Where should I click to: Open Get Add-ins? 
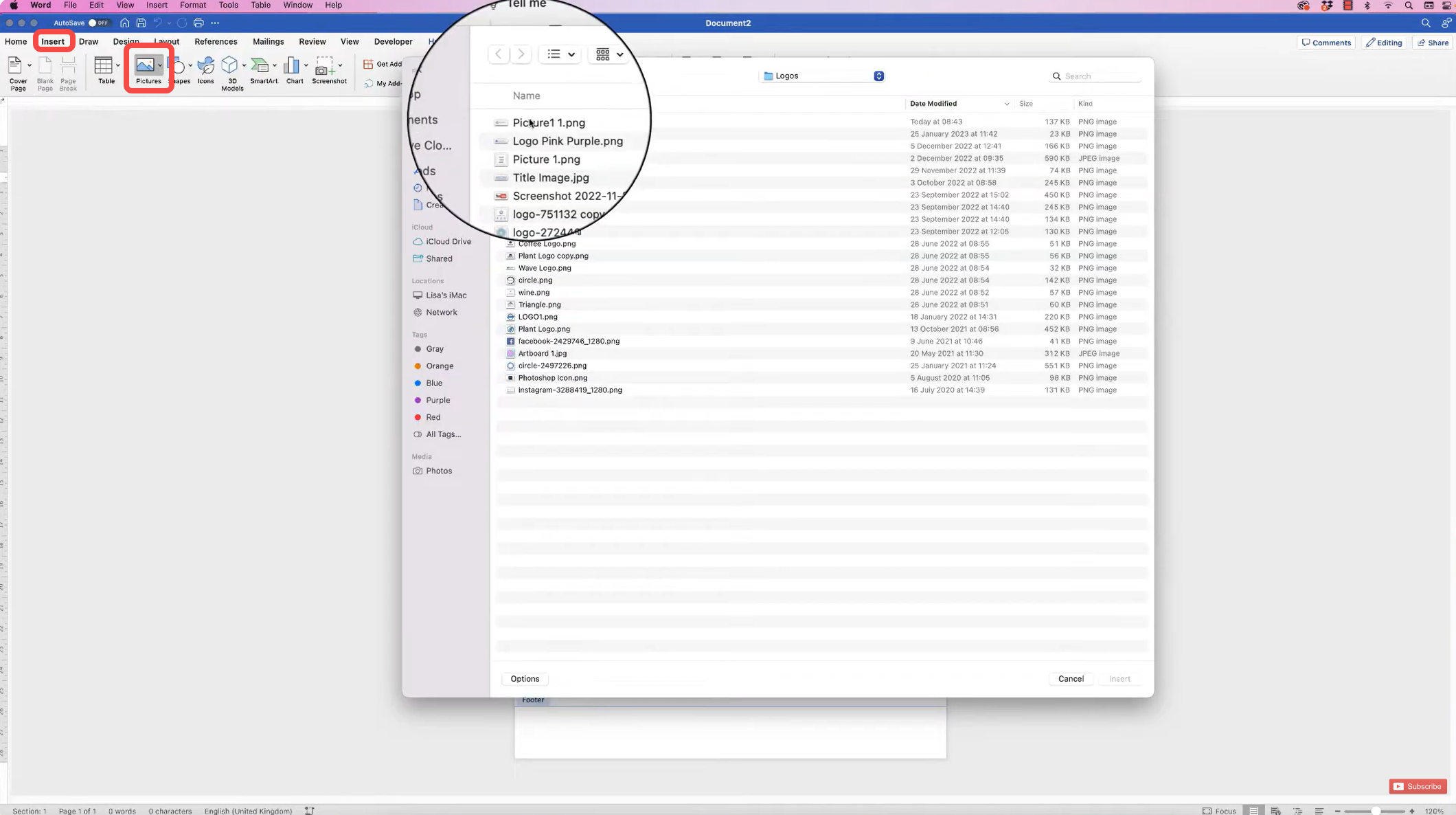[383, 64]
